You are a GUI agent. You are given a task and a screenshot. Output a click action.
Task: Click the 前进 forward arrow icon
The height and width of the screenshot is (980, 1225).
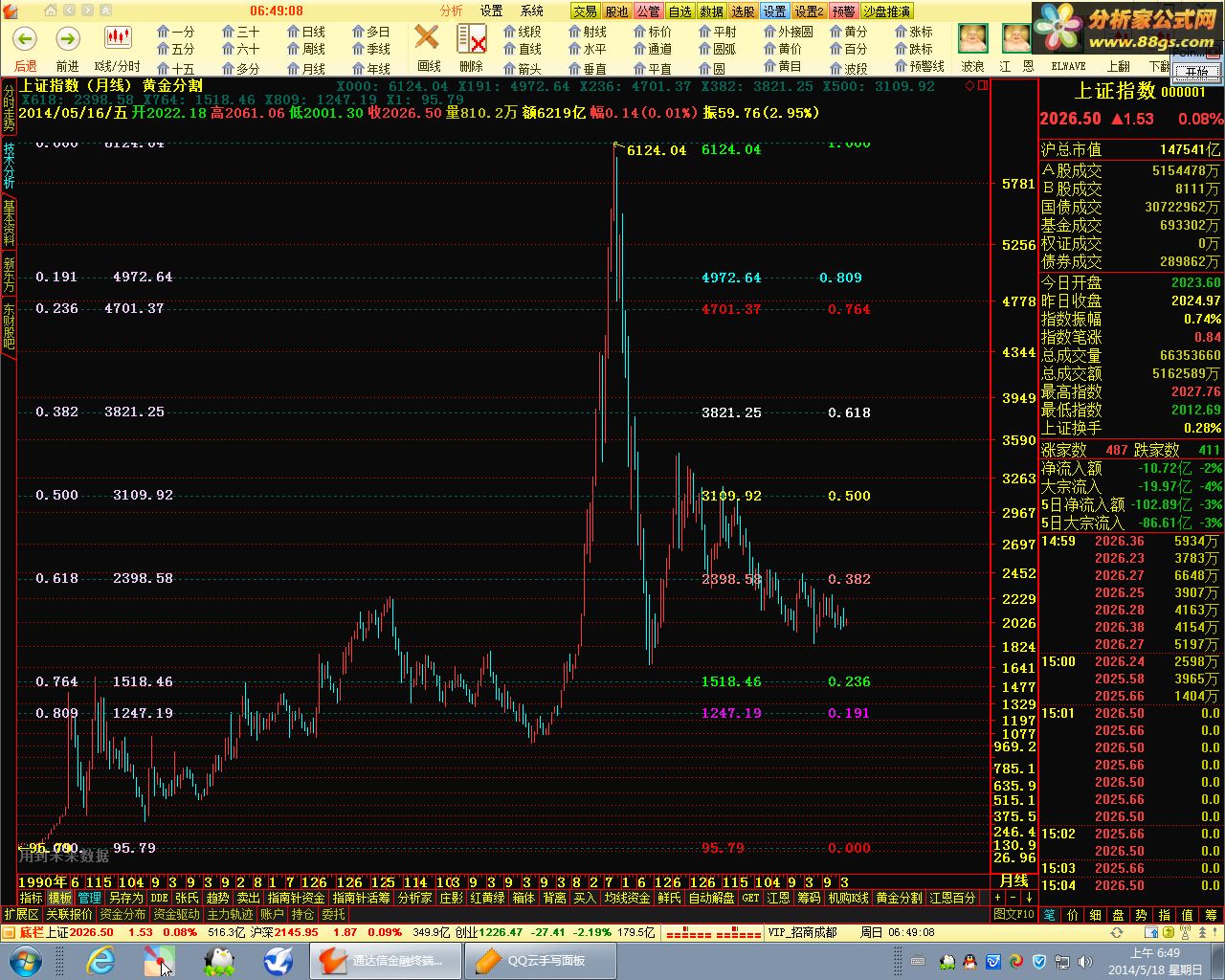(x=67, y=39)
